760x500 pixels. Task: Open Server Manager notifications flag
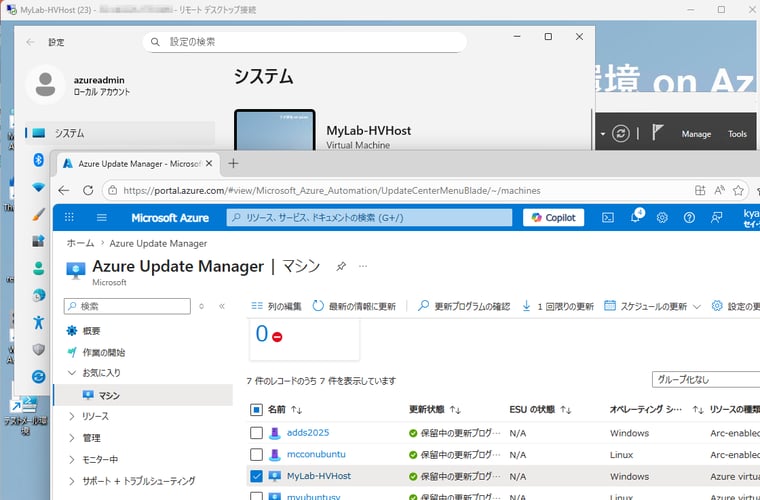(657, 132)
